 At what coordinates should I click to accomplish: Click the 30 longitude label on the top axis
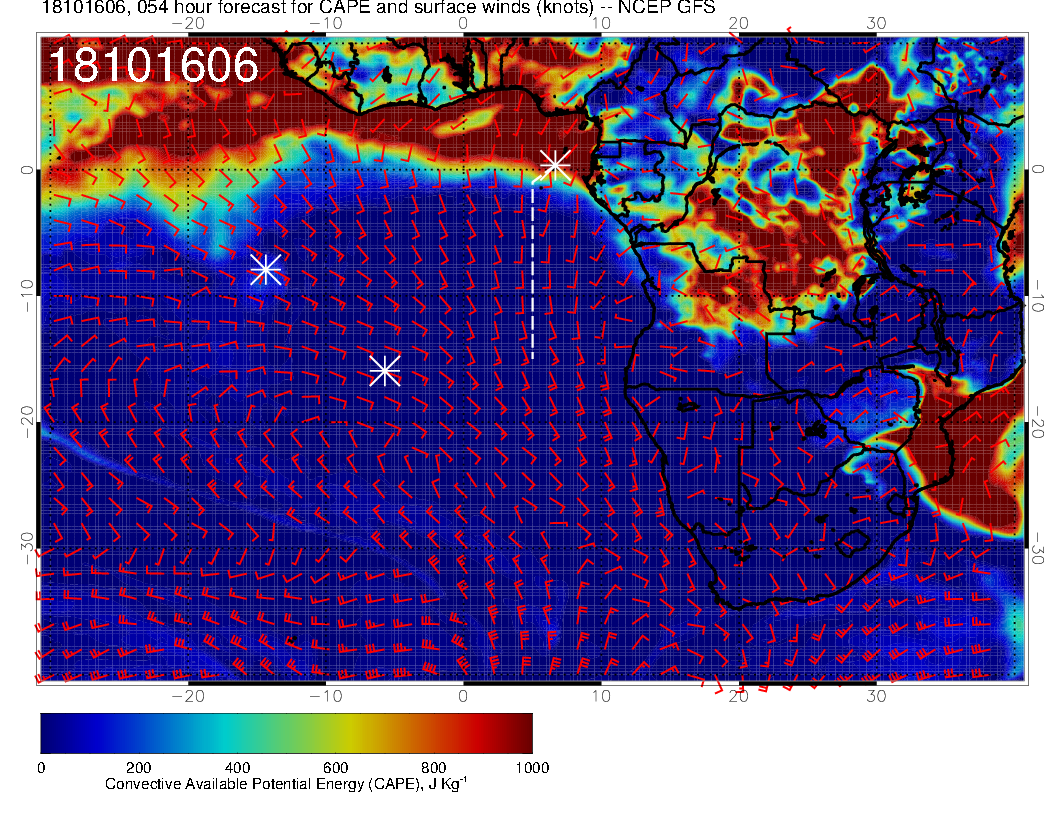click(876, 24)
